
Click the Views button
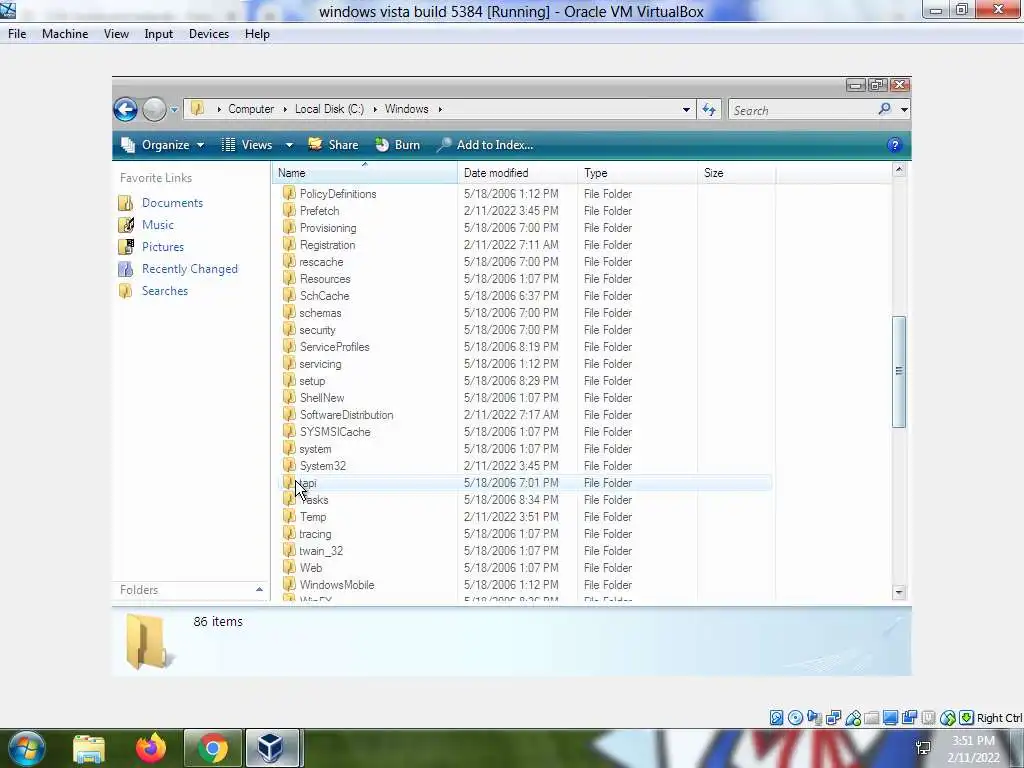click(247, 145)
